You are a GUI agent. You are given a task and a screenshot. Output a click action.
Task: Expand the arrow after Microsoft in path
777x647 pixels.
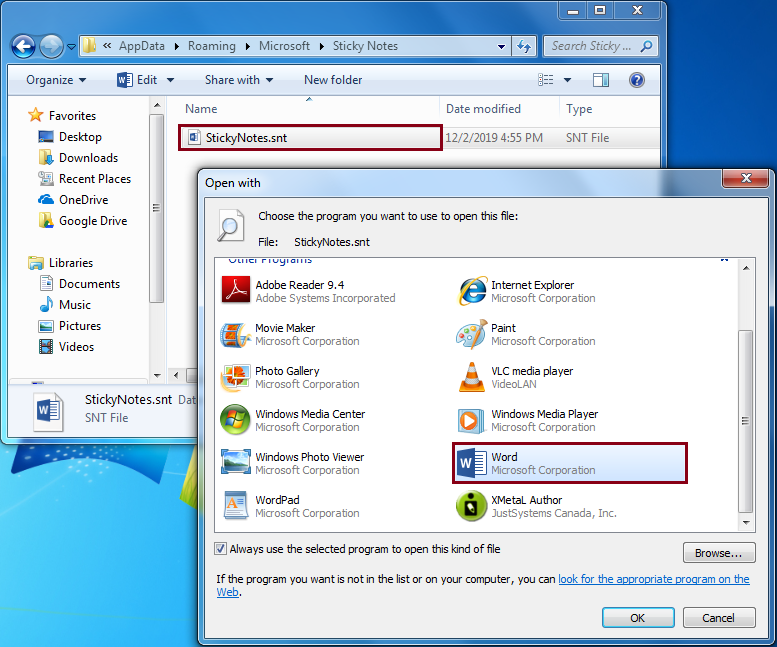[322, 47]
